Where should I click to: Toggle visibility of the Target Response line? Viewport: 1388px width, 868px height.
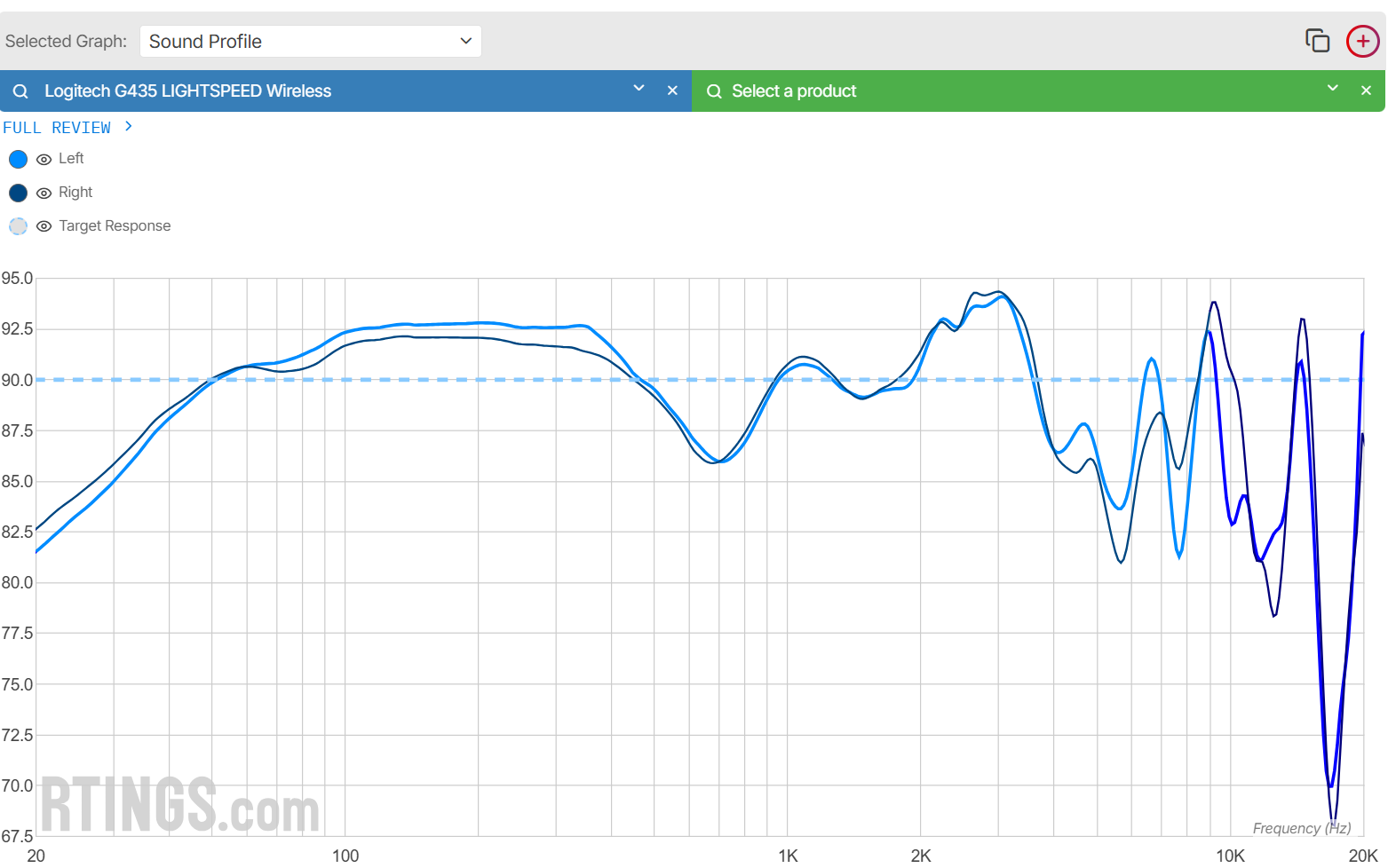(44, 227)
